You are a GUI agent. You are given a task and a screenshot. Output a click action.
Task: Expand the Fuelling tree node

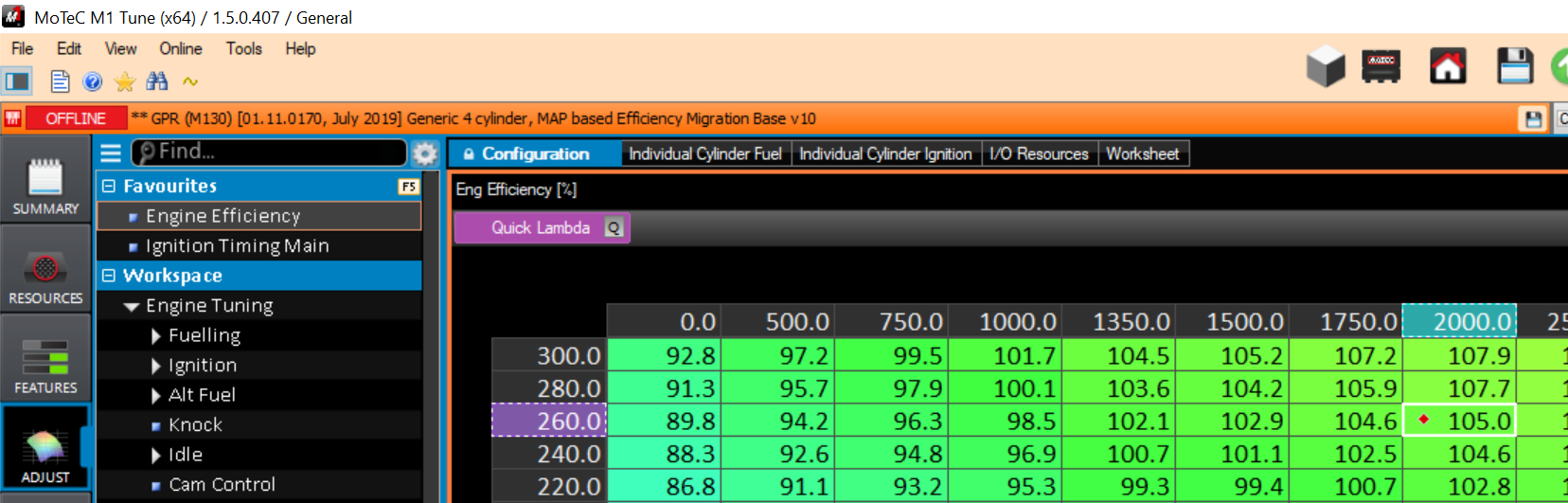pos(156,336)
